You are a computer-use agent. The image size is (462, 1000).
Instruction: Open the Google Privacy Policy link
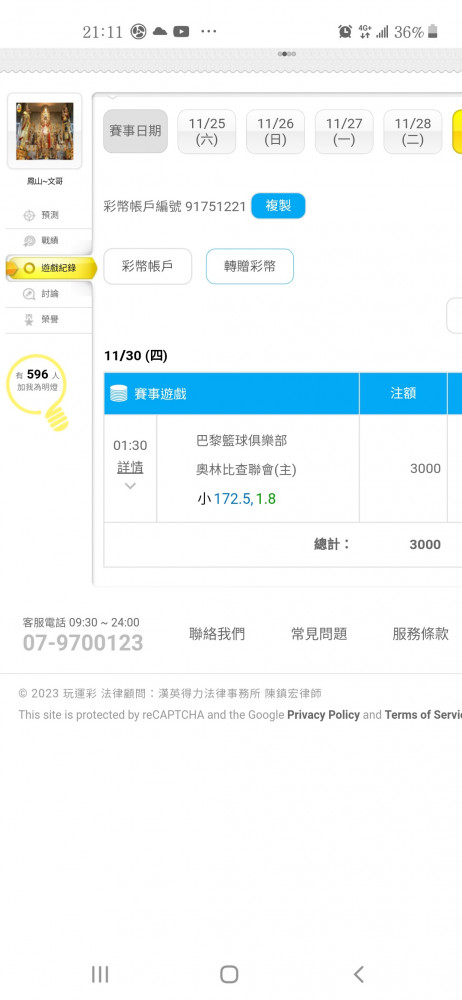tap(324, 715)
